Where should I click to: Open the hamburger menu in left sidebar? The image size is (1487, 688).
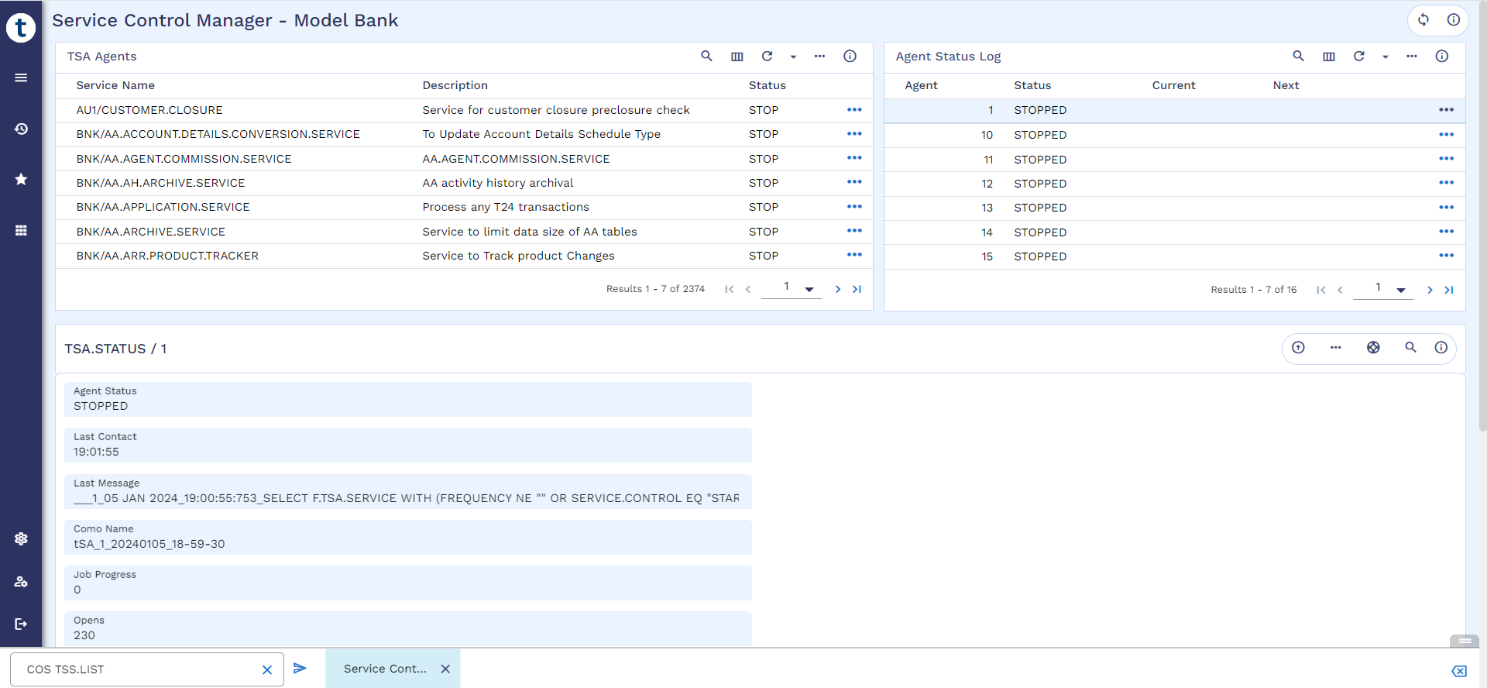coord(21,78)
